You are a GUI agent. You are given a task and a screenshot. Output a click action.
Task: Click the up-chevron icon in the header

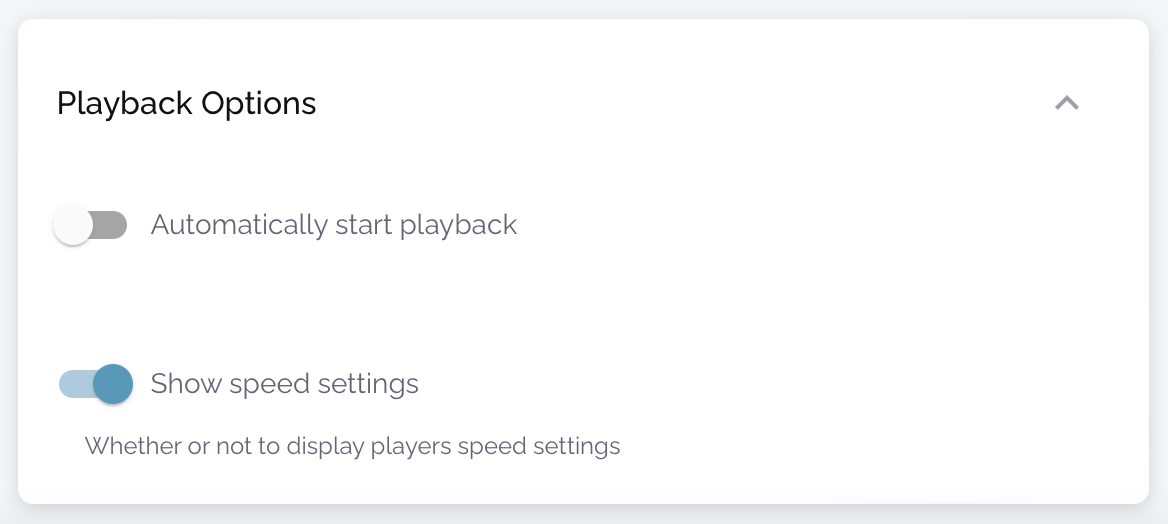pyautogui.click(x=1067, y=103)
